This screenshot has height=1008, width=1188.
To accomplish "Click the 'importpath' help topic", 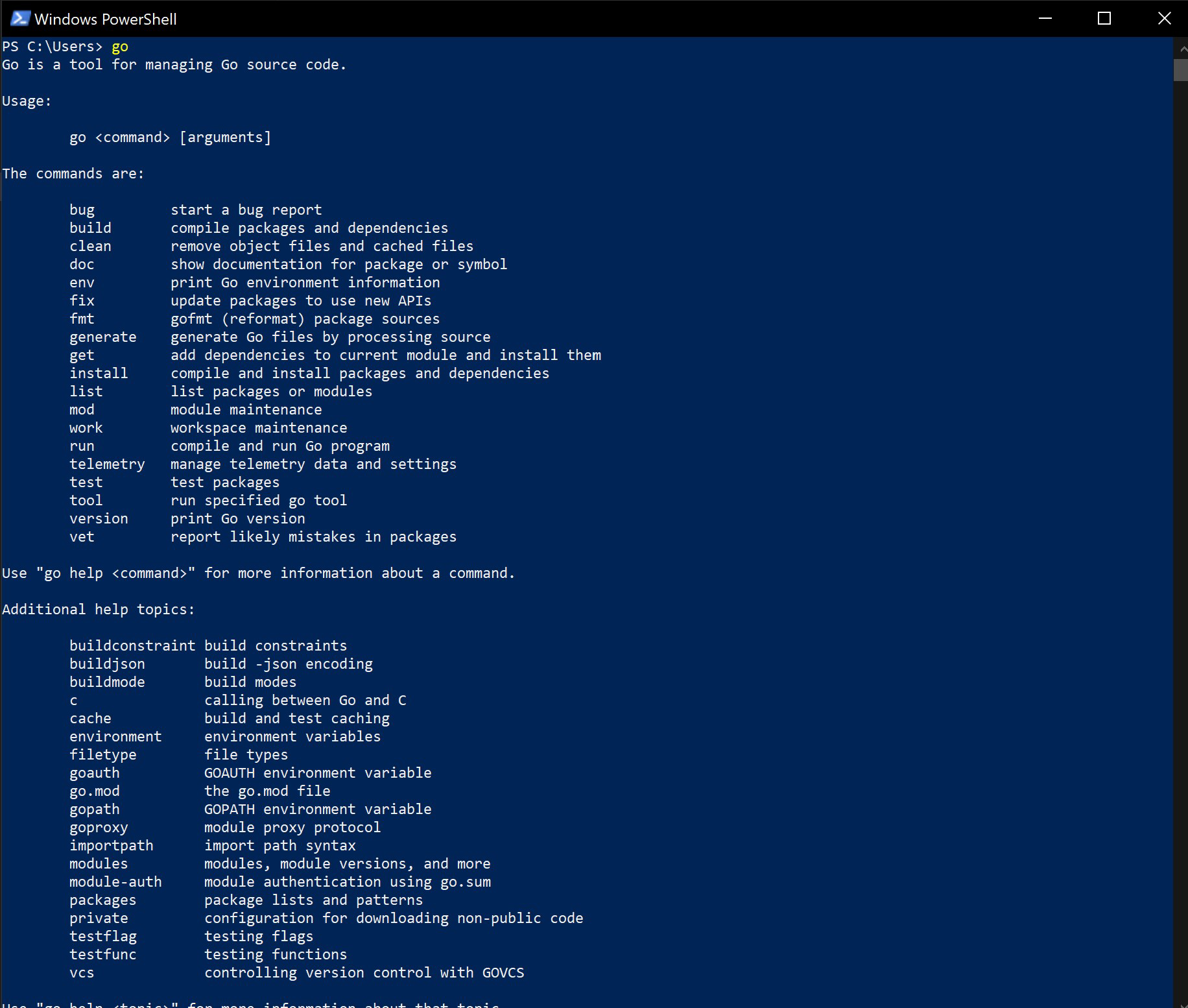I will (x=112, y=846).
